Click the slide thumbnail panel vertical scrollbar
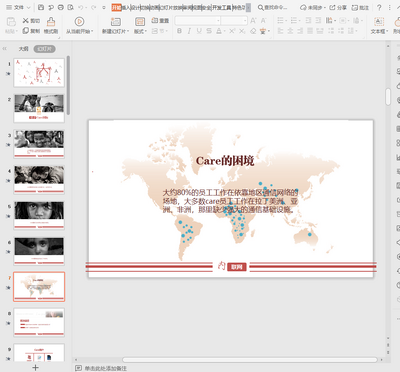Viewport: 400px width, 372px height. (x=68, y=85)
